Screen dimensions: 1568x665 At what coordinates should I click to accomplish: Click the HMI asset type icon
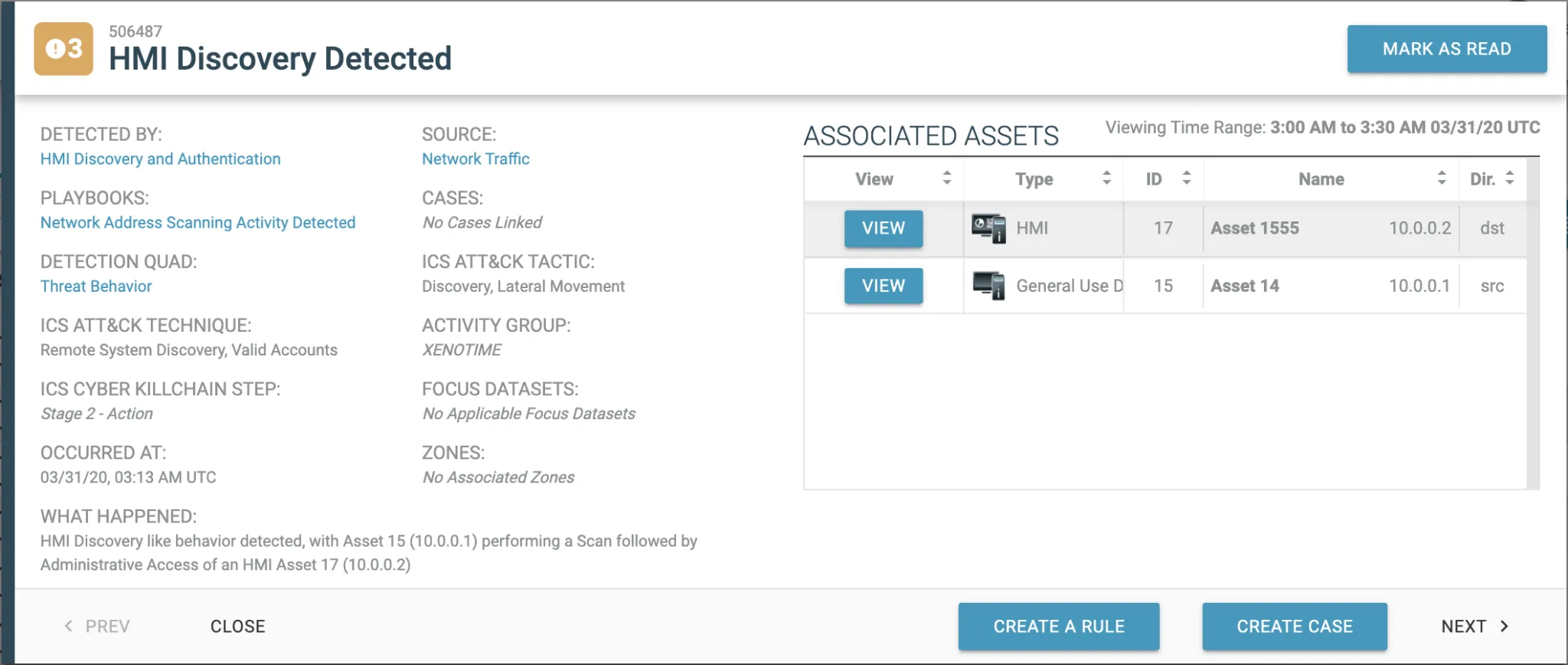(x=988, y=228)
